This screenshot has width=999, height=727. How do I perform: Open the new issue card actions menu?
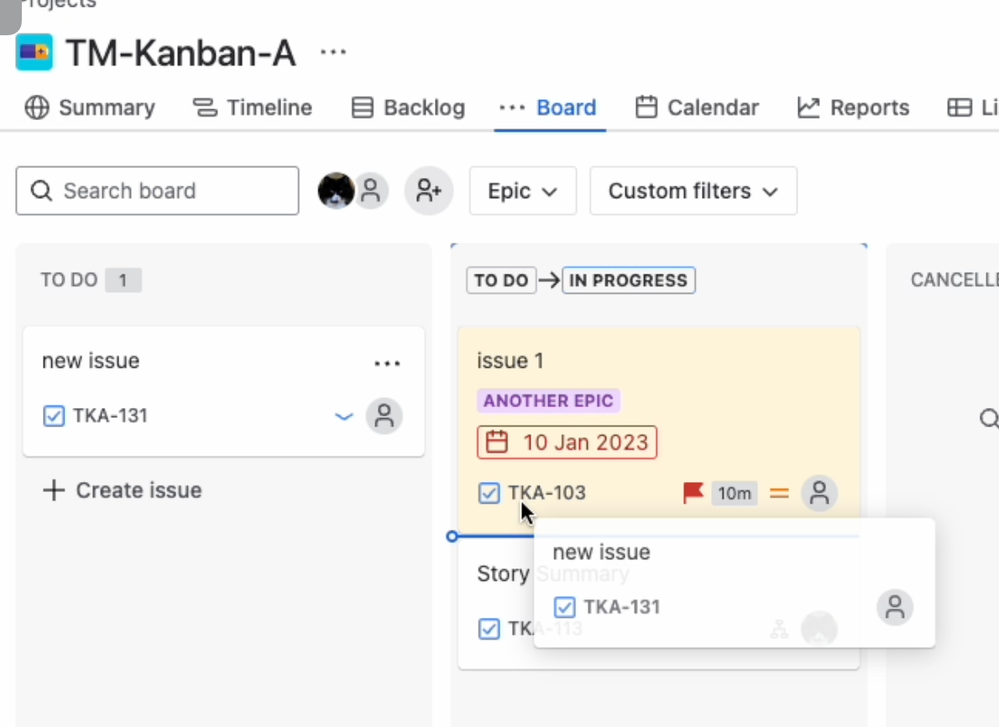(387, 363)
